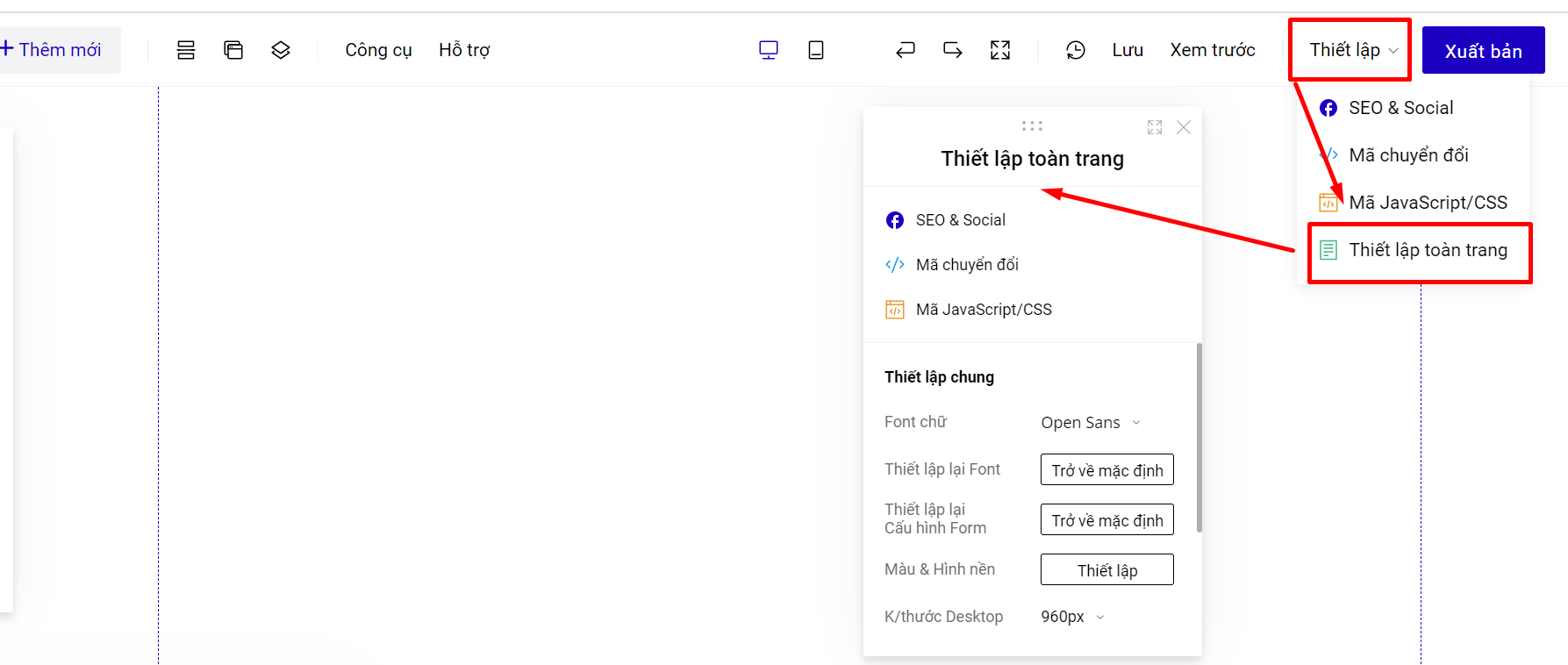The height and width of the screenshot is (665, 1568).
Task: Open the version history clock icon
Action: click(1076, 50)
